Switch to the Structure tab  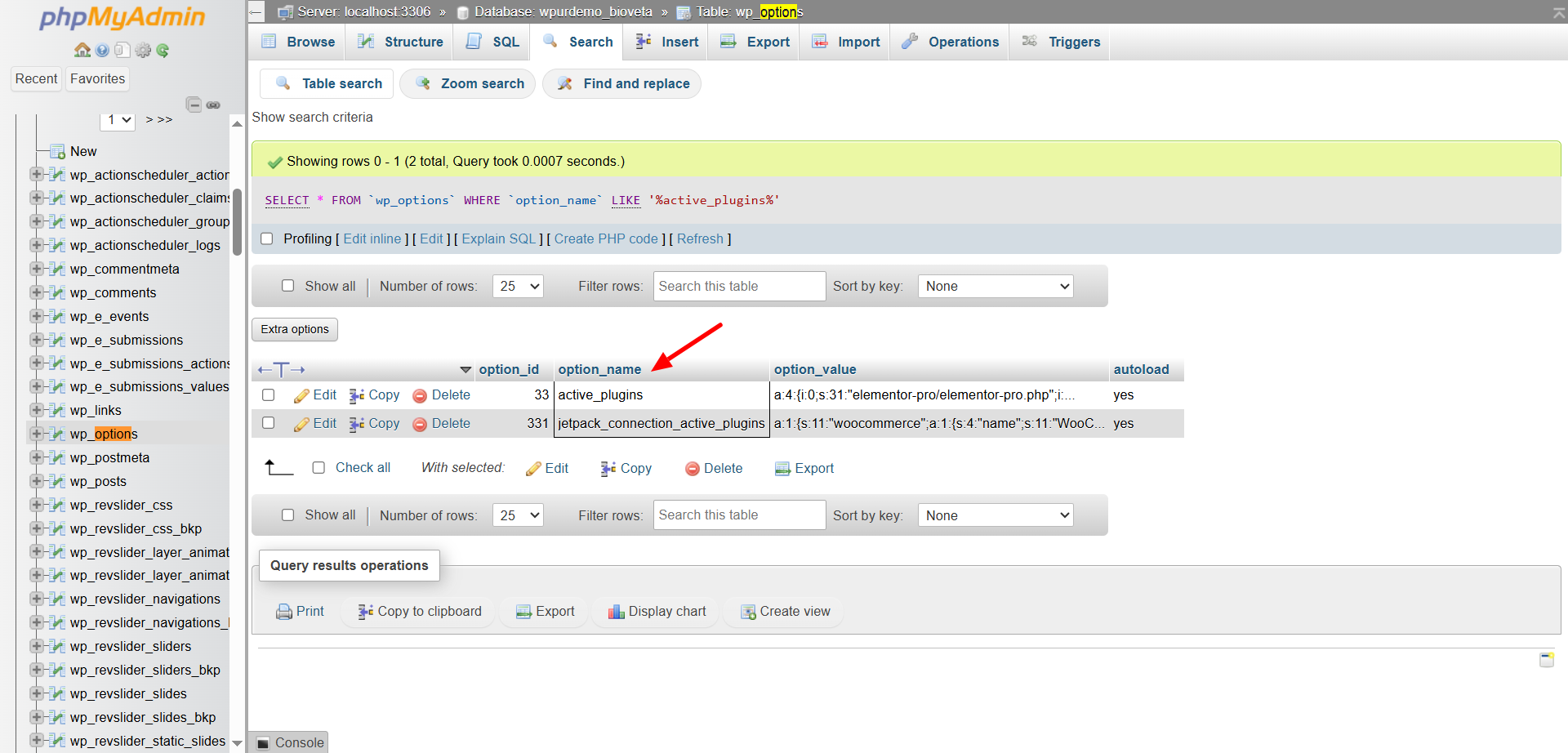point(400,42)
